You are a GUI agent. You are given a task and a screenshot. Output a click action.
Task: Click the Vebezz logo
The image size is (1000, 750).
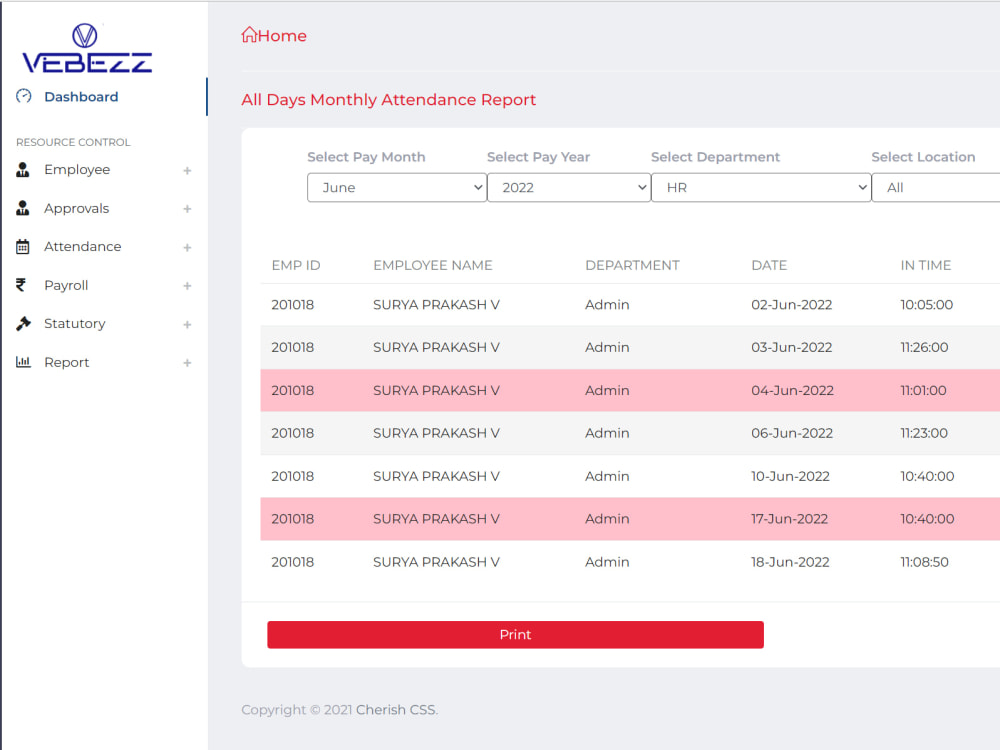87,48
